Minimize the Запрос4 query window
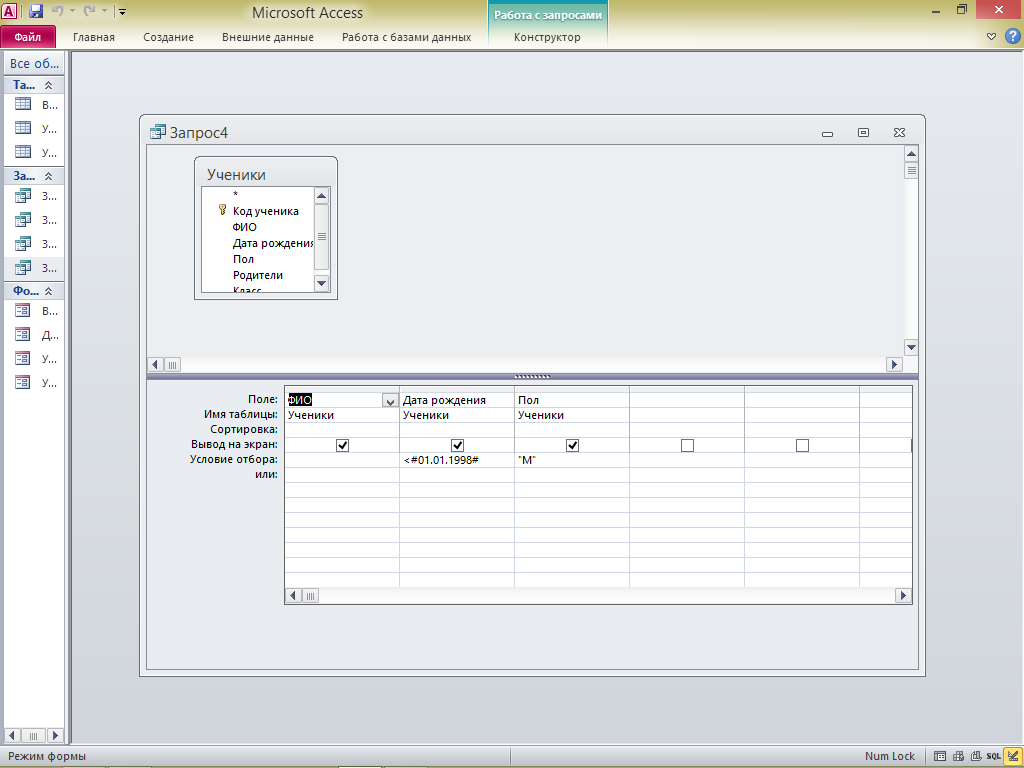 [827, 133]
